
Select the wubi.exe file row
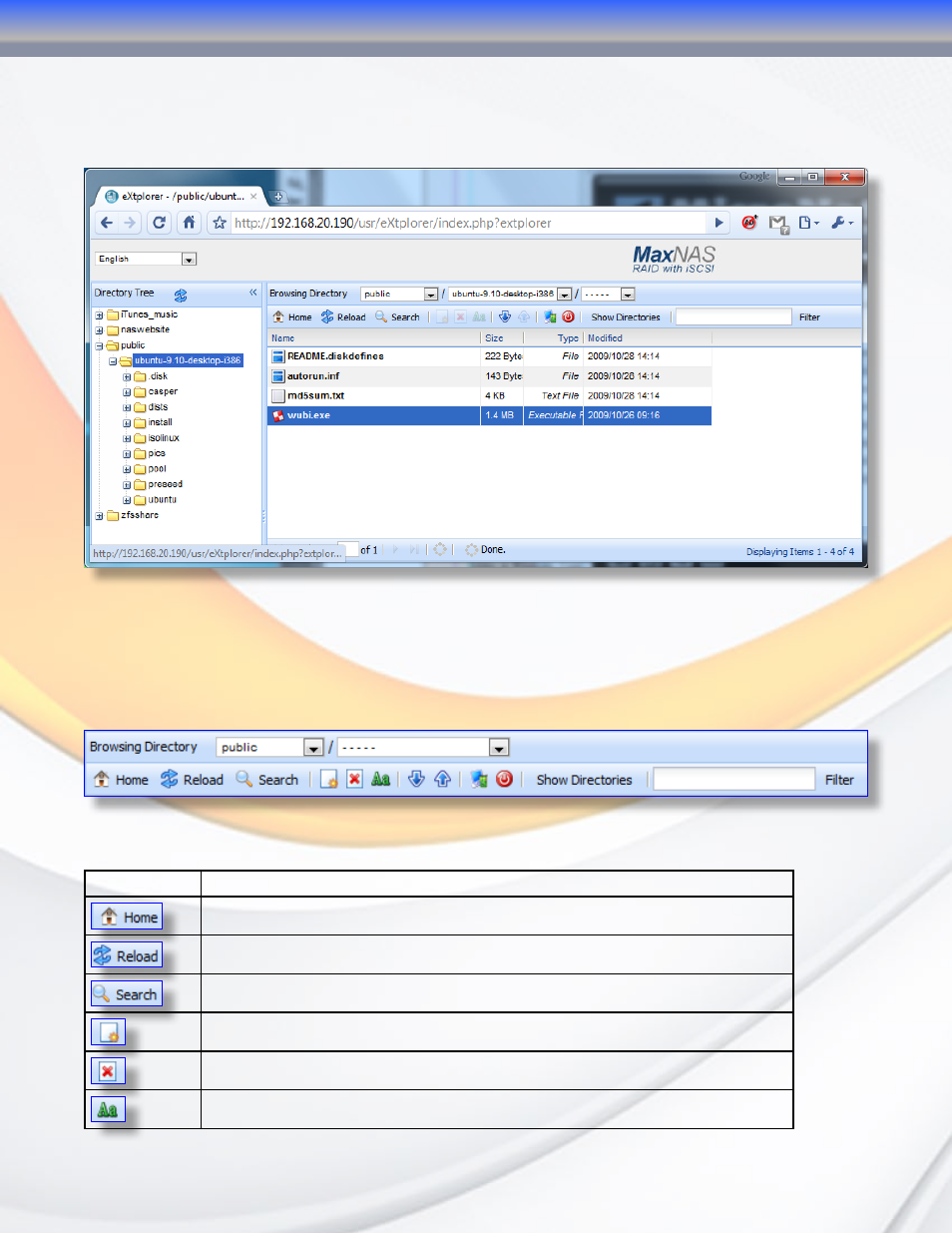click(x=489, y=415)
